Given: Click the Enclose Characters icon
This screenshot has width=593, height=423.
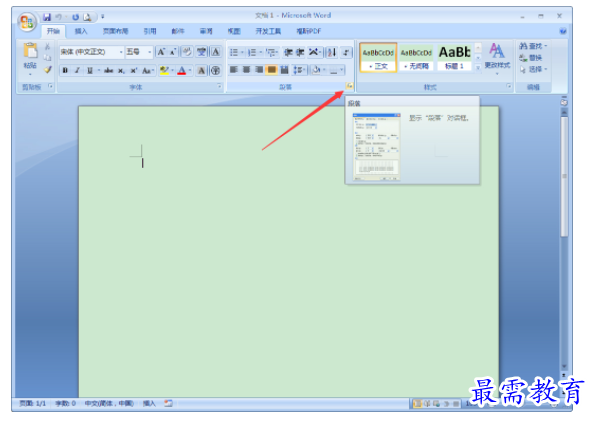Looking at the screenshot, I should (x=216, y=70).
